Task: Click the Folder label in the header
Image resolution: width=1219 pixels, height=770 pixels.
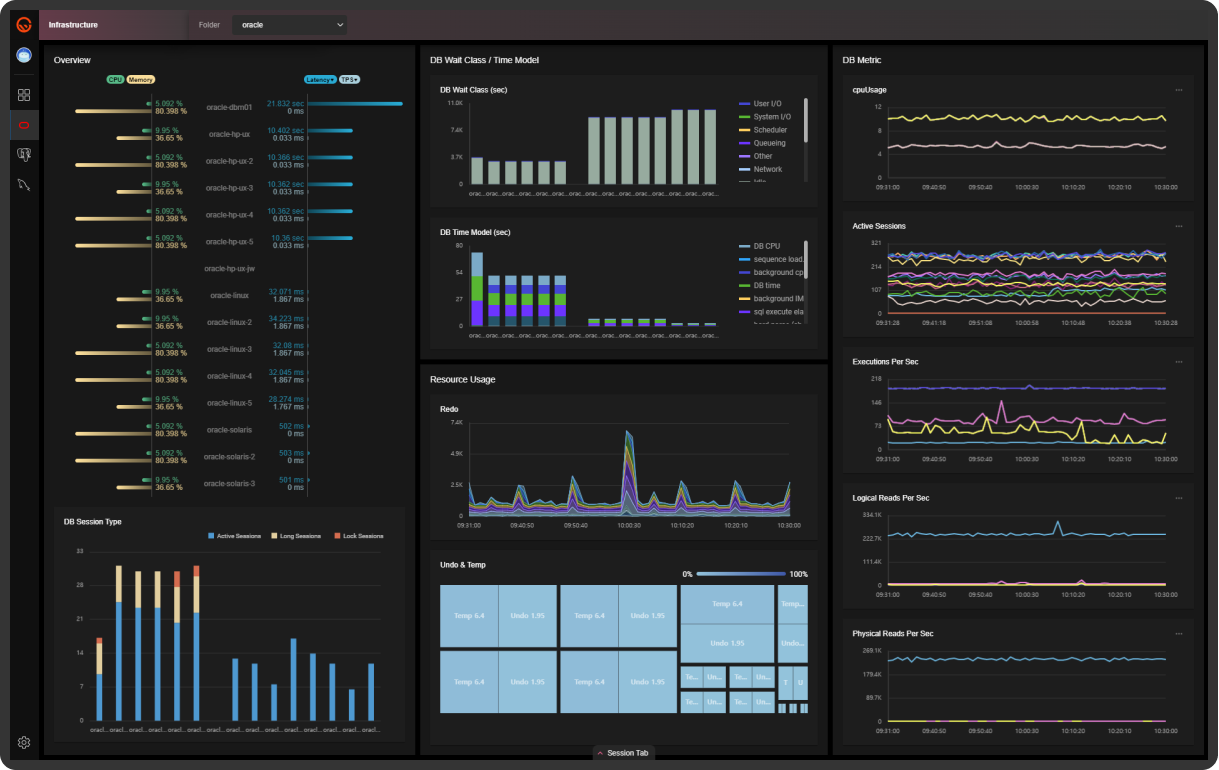Action: point(209,24)
